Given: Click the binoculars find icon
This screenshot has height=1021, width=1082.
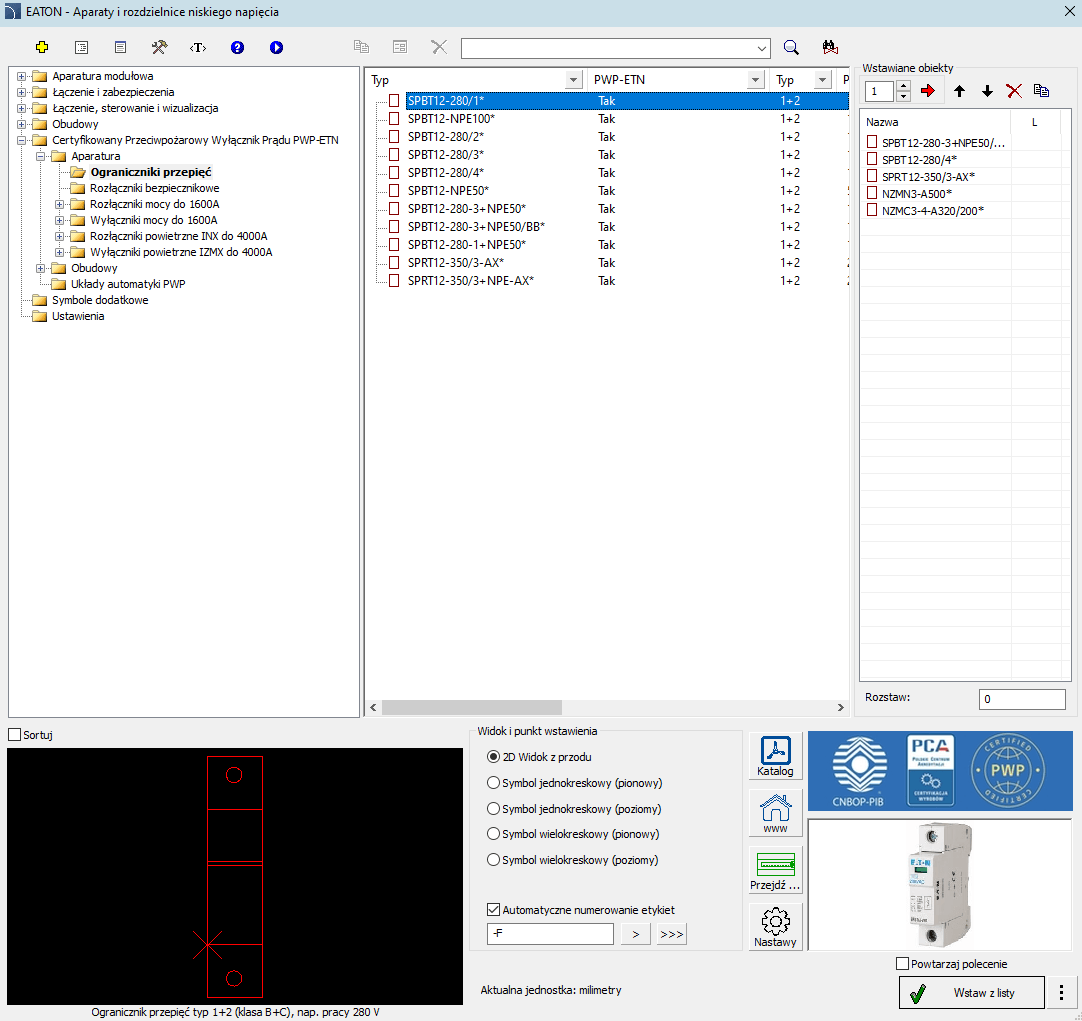Looking at the screenshot, I should click(830, 48).
